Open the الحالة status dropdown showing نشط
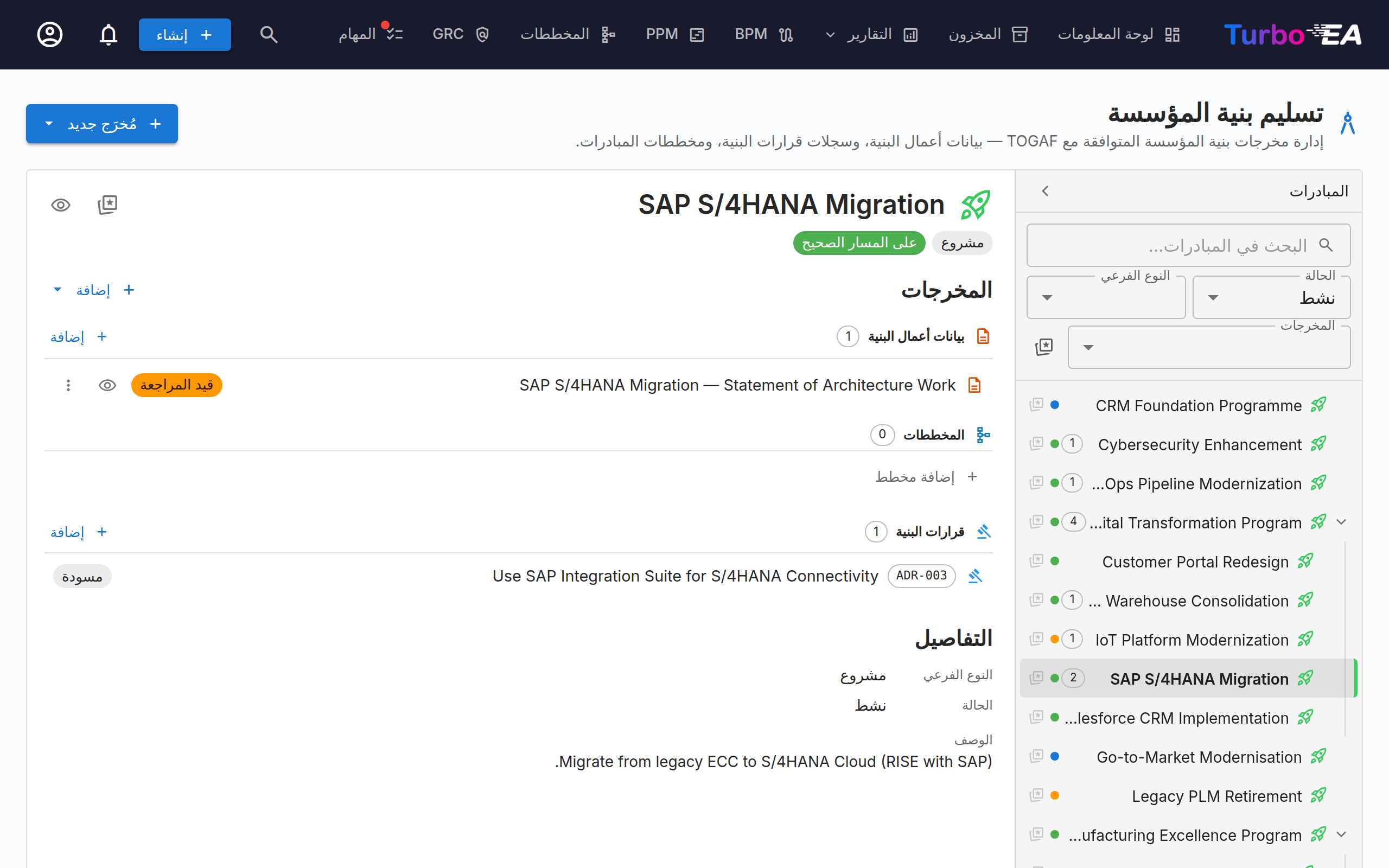Screen dimensions: 1389x868 (1271, 297)
